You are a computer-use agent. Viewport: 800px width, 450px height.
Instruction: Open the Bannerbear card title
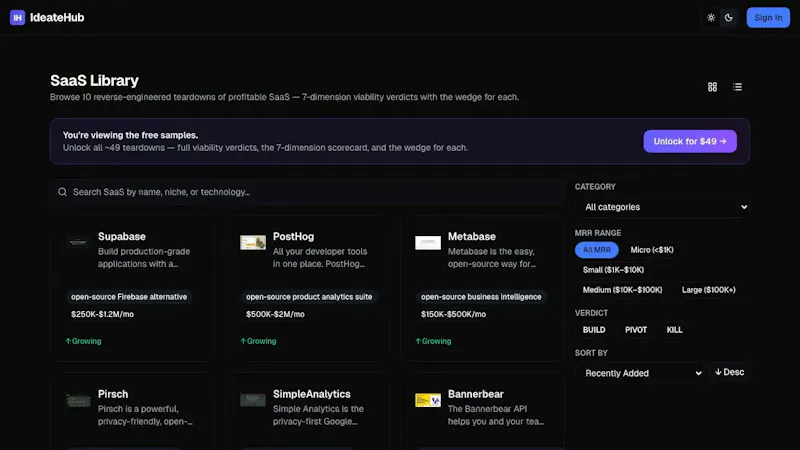476,394
